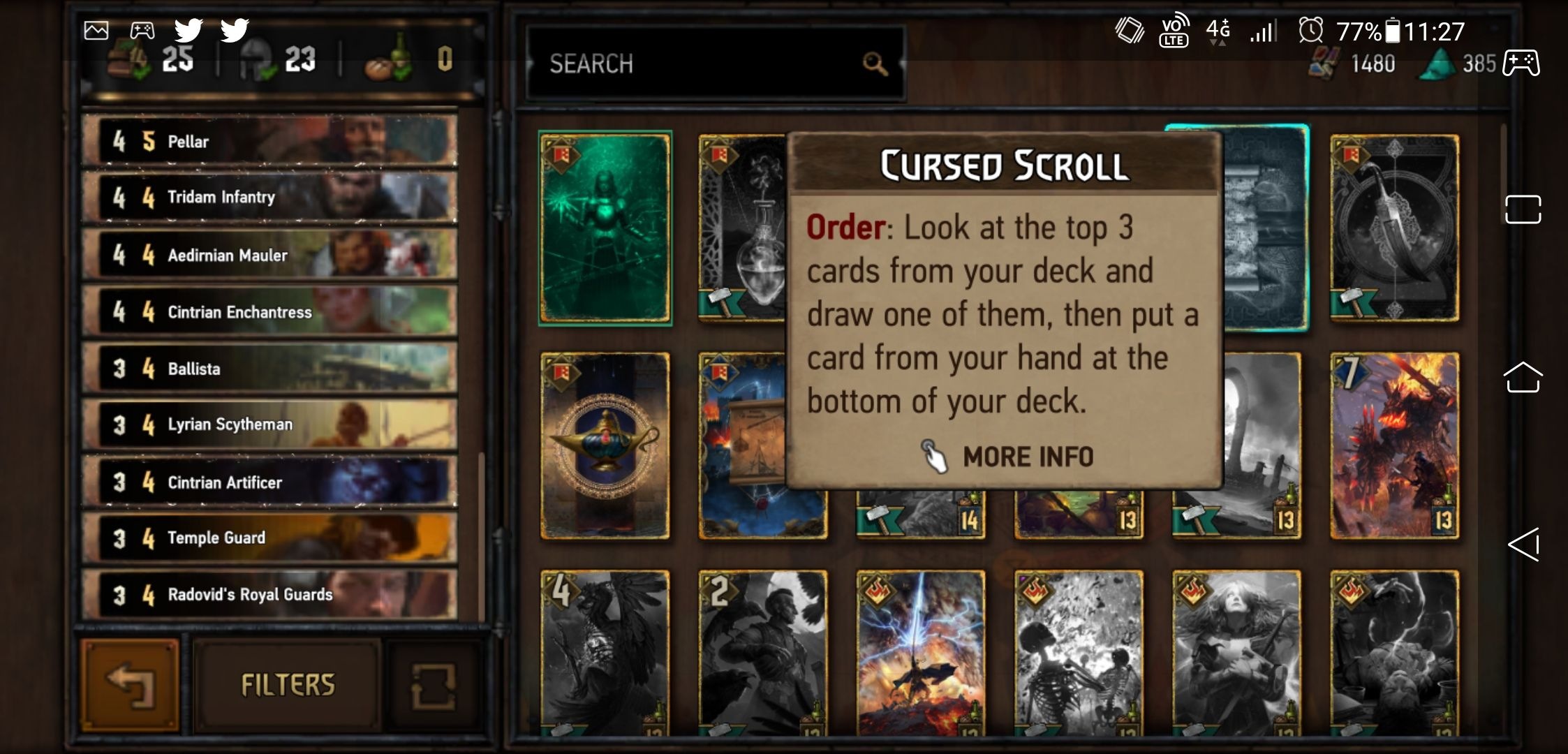Click the deck swap icon beside Filters
Image resolution: width=1568 pixels, height=754 pixels.
pos(434,686)
